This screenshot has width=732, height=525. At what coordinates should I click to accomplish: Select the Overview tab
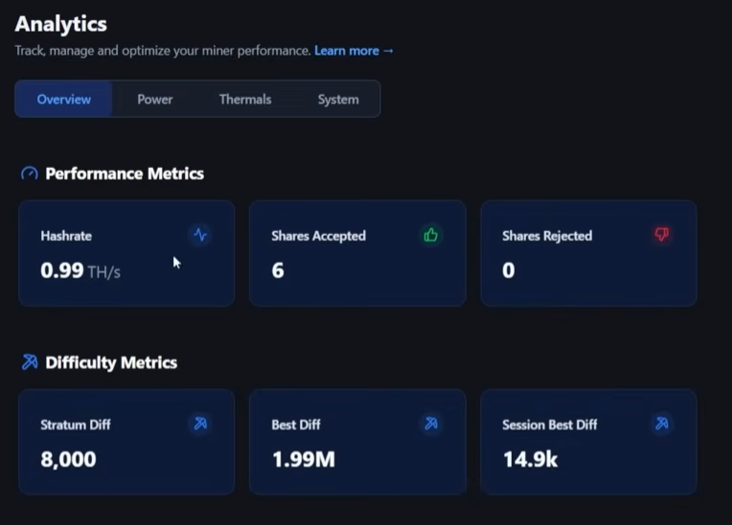click(x=64, y=100)
